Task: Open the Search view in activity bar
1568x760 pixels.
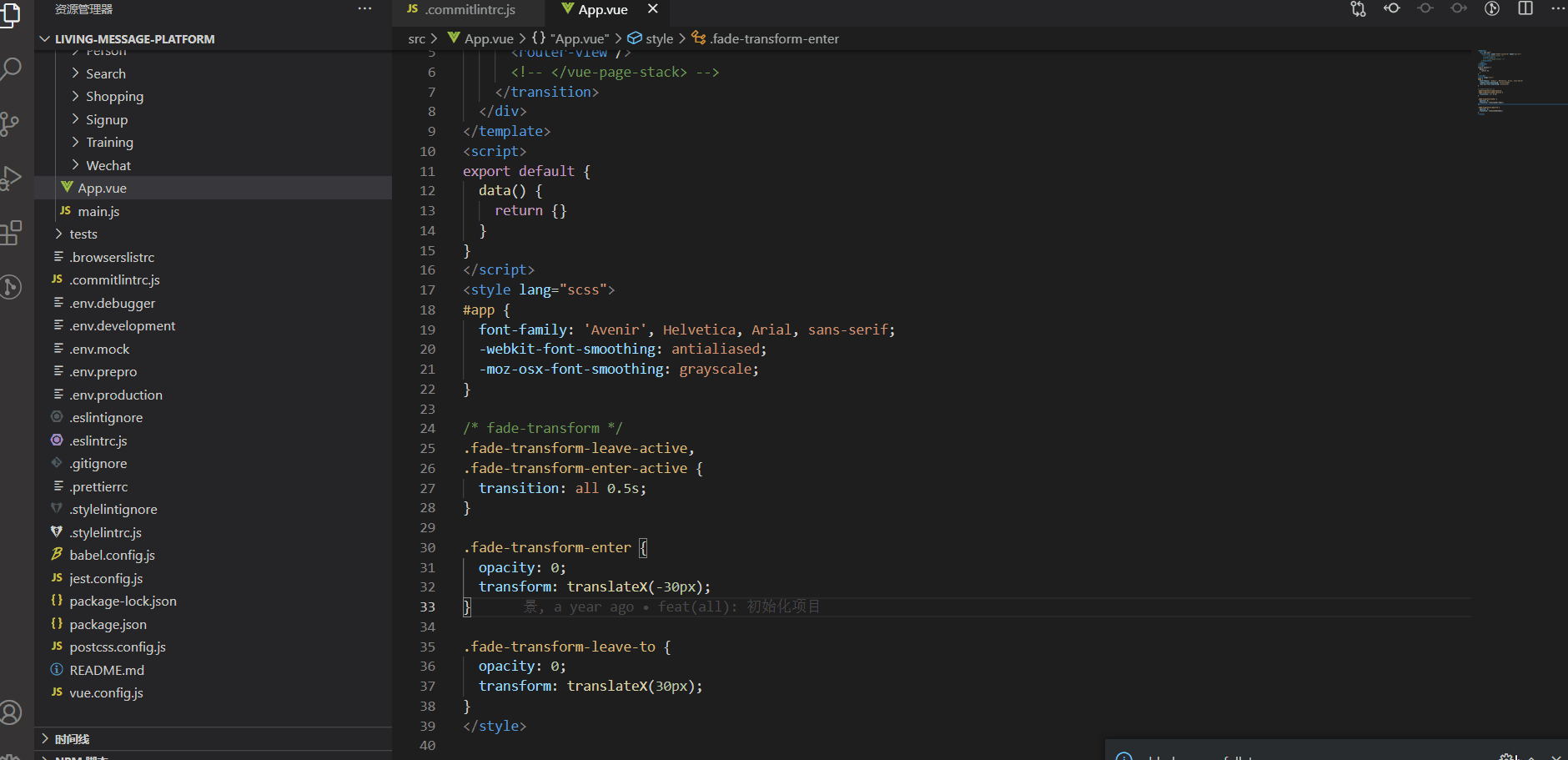Action: point(10,69)
